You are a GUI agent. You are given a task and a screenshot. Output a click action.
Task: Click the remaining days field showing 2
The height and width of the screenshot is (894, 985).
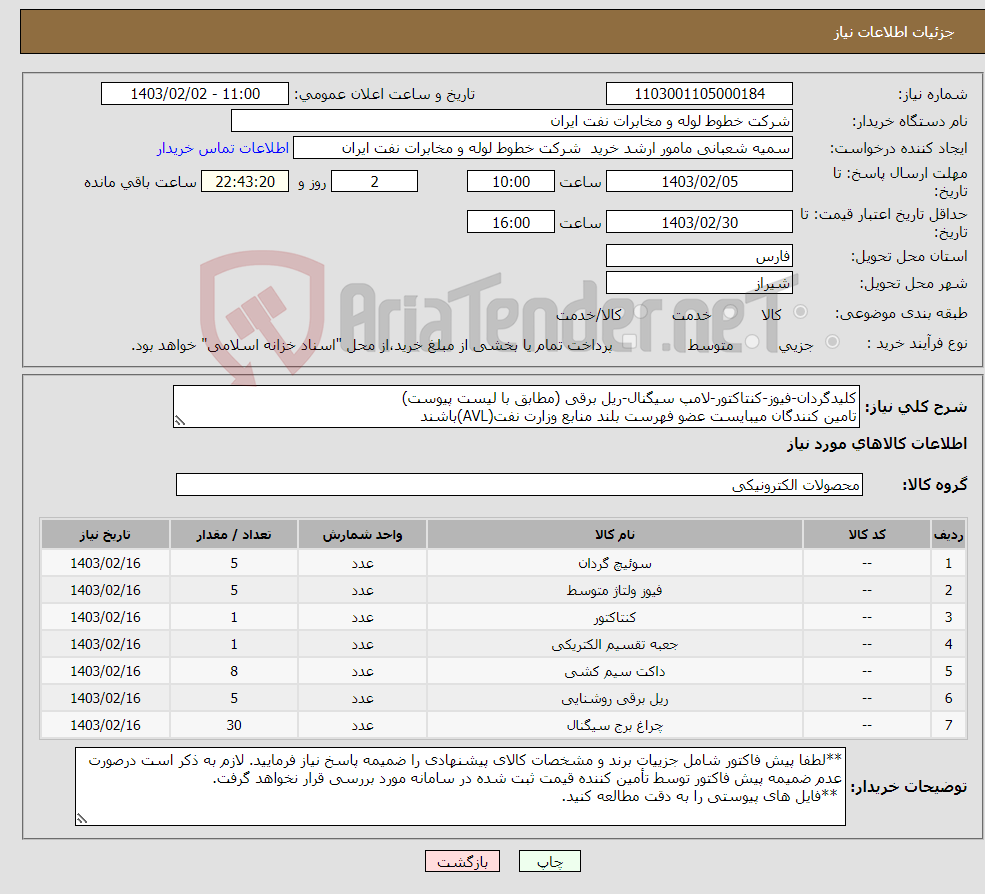(x=374, y=182)
